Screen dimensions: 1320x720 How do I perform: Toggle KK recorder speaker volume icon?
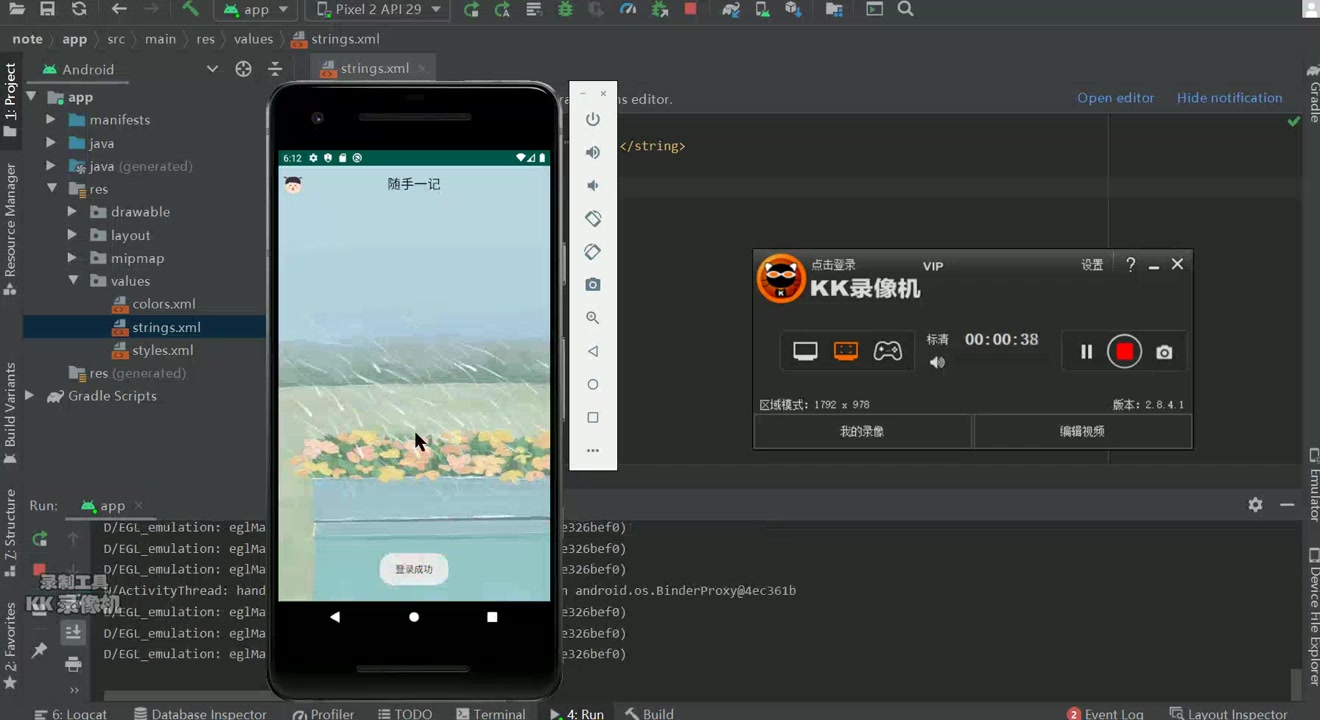coord(937,363)
